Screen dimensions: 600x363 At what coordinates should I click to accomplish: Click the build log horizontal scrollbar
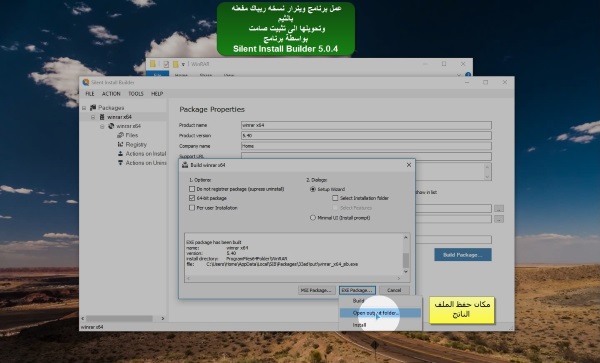pyautogui.click(x=293, y=278)
